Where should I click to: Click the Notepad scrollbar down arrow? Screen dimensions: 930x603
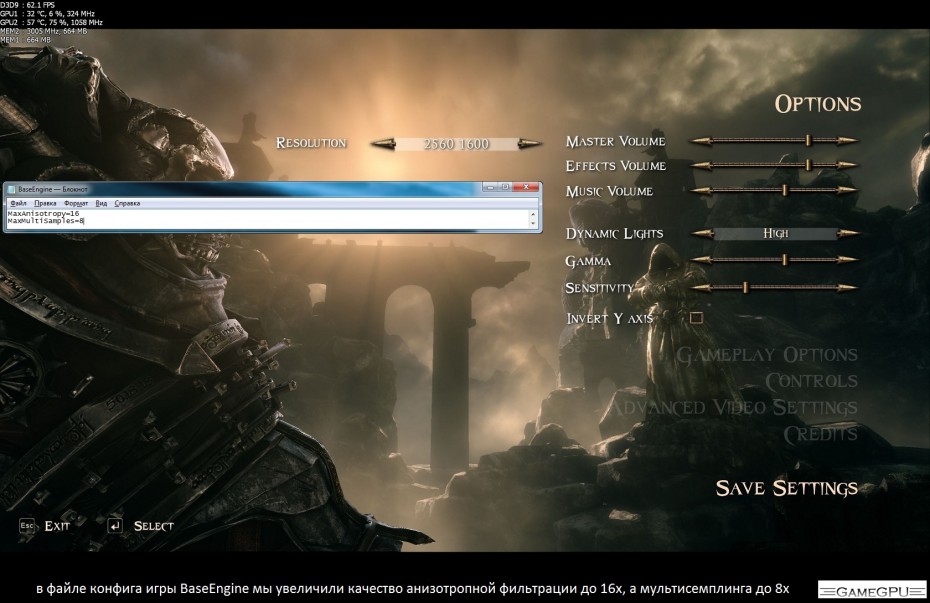[x=532, y=225]
